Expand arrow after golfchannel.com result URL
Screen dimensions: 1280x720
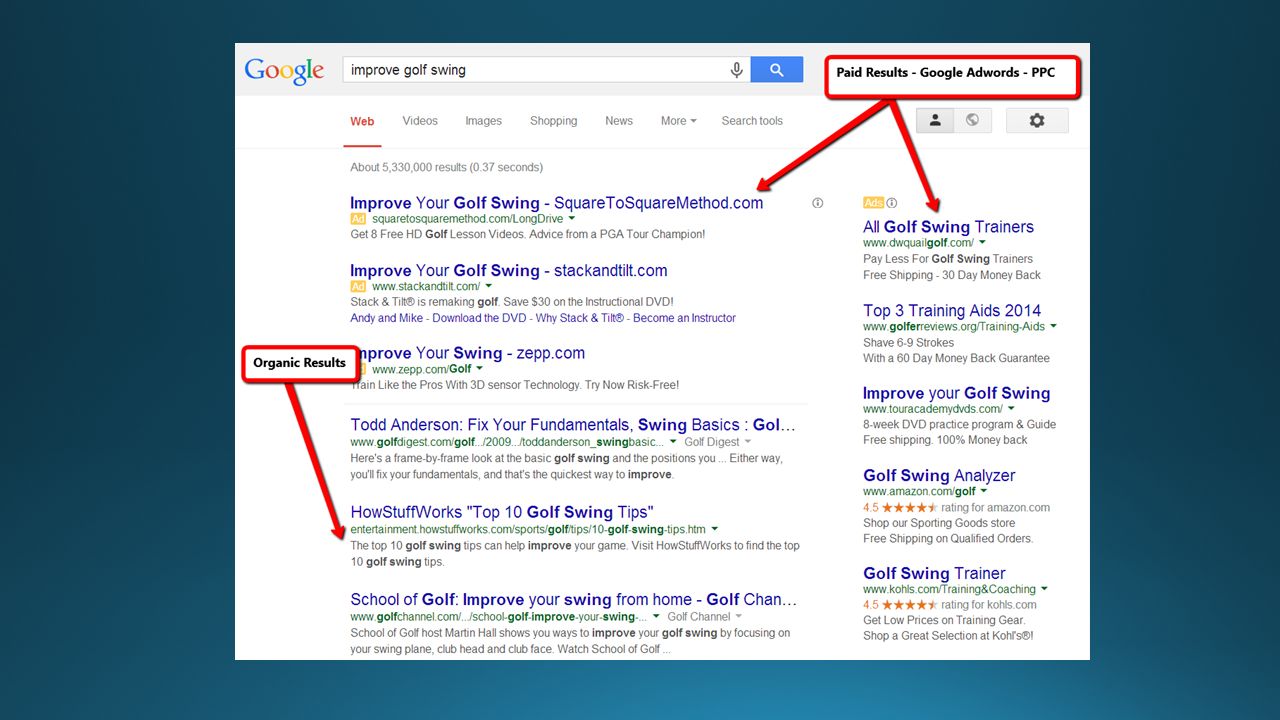point(657,616)
